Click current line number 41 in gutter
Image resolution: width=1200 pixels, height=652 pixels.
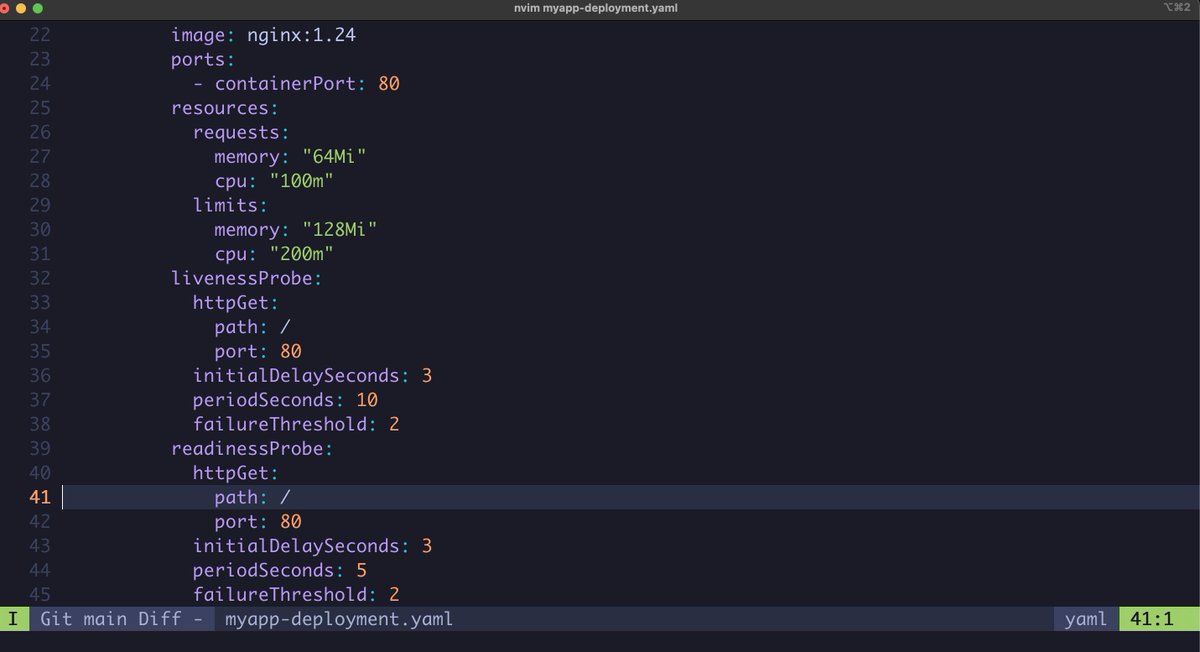click(39, 497)
